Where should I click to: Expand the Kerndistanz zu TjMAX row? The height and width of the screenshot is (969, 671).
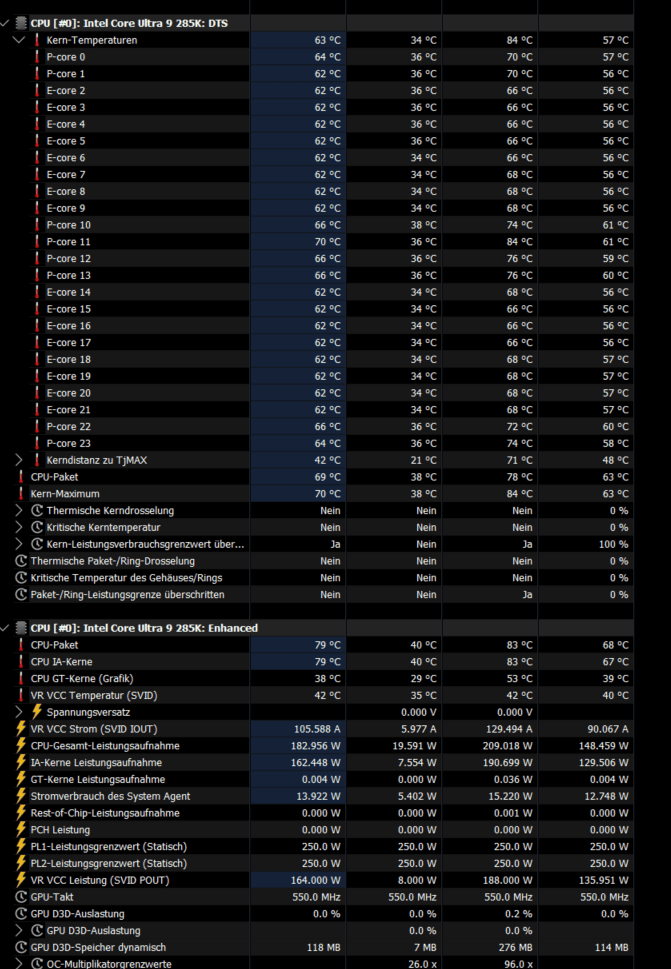pos(19,460)
